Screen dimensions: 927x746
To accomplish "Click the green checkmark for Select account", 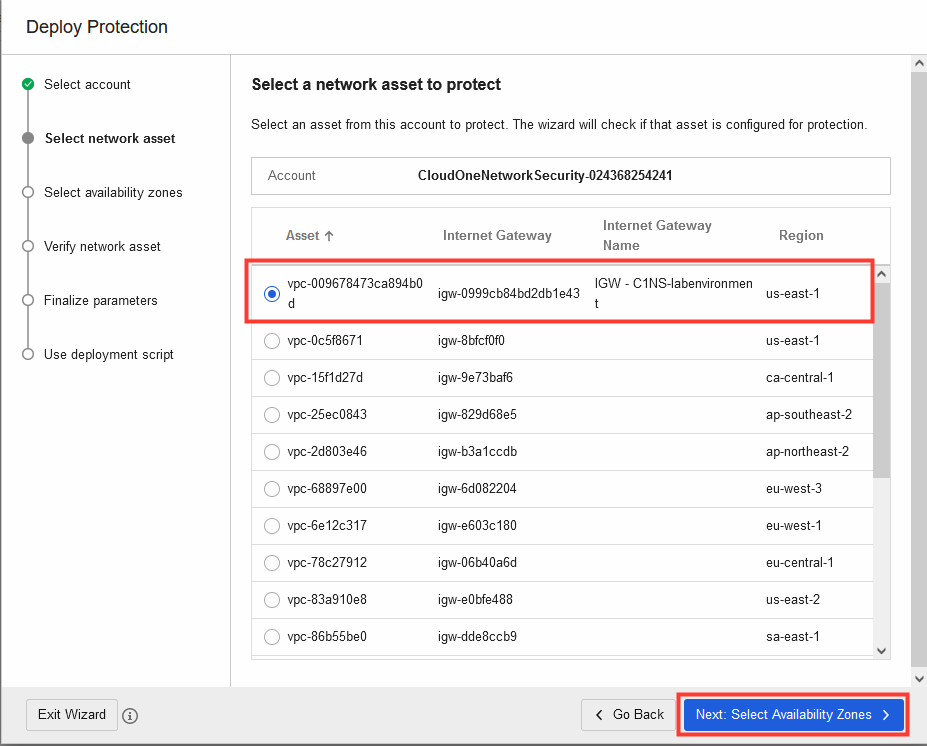I will (x=28, y=84).
